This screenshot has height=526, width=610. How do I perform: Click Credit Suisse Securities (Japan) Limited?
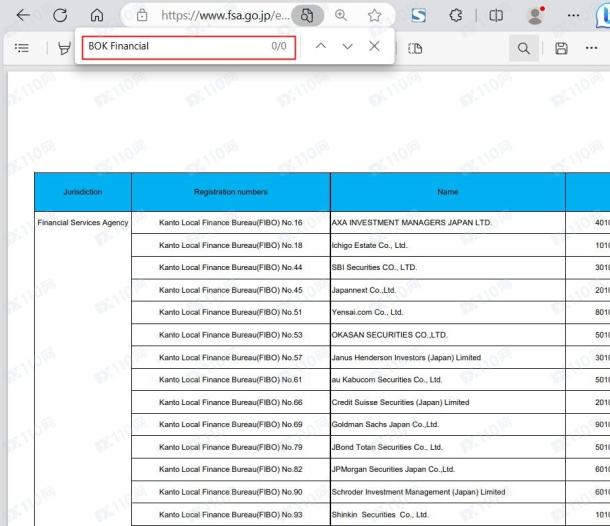[x=400, y=402]
